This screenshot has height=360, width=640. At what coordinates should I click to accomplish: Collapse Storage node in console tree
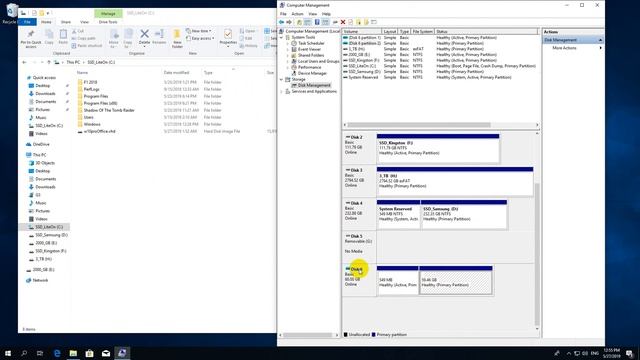click(282, 79)
